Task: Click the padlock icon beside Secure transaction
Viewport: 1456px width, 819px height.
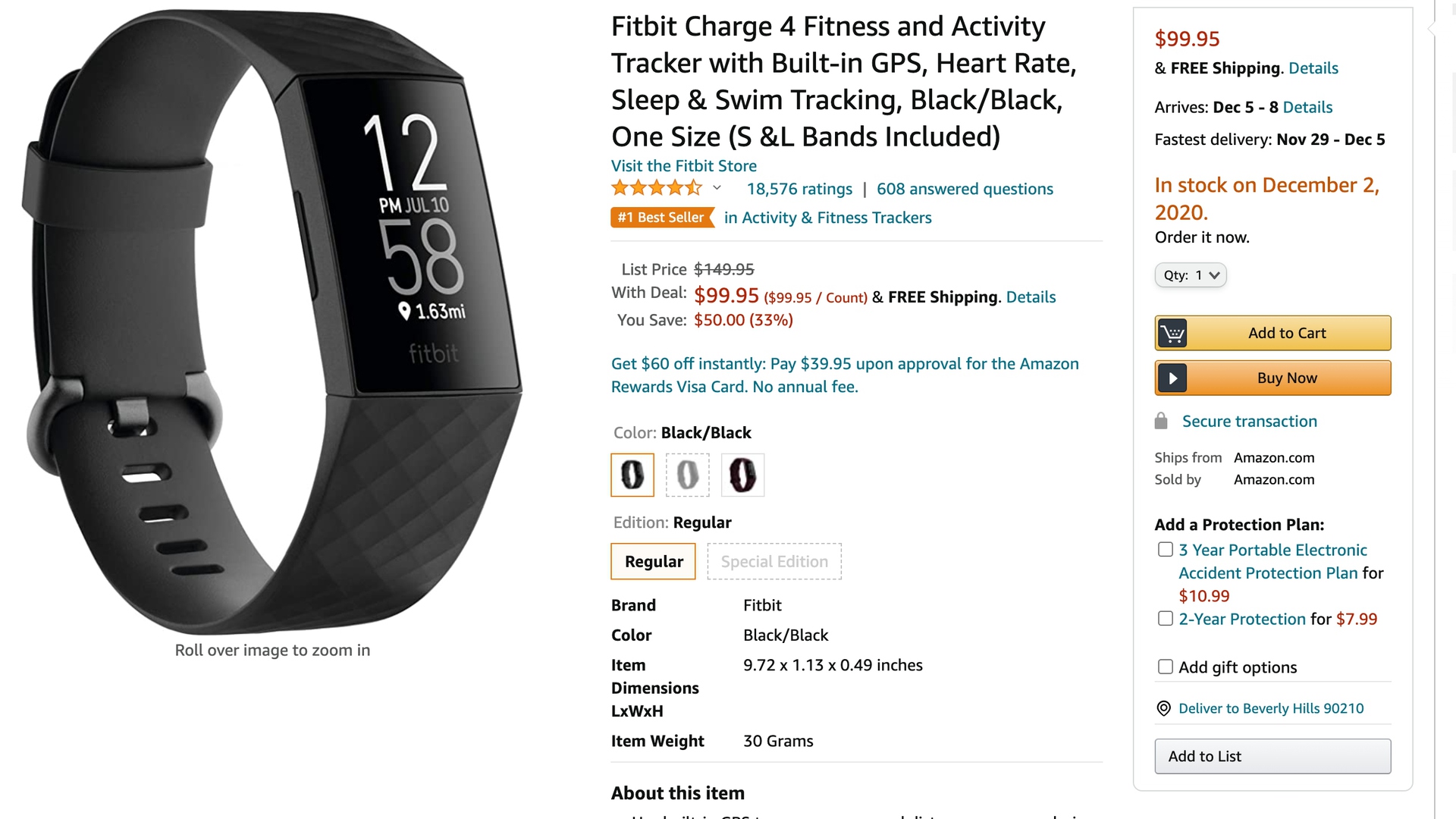Action: (x=1161, y=421)
